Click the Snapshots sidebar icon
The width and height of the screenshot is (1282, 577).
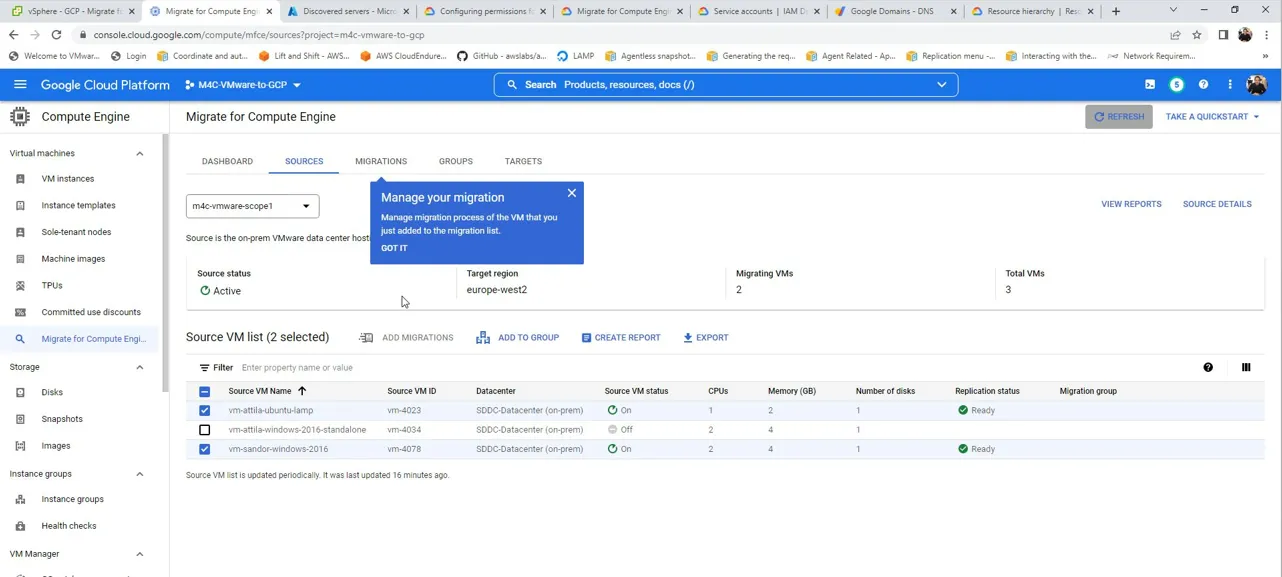20,419
